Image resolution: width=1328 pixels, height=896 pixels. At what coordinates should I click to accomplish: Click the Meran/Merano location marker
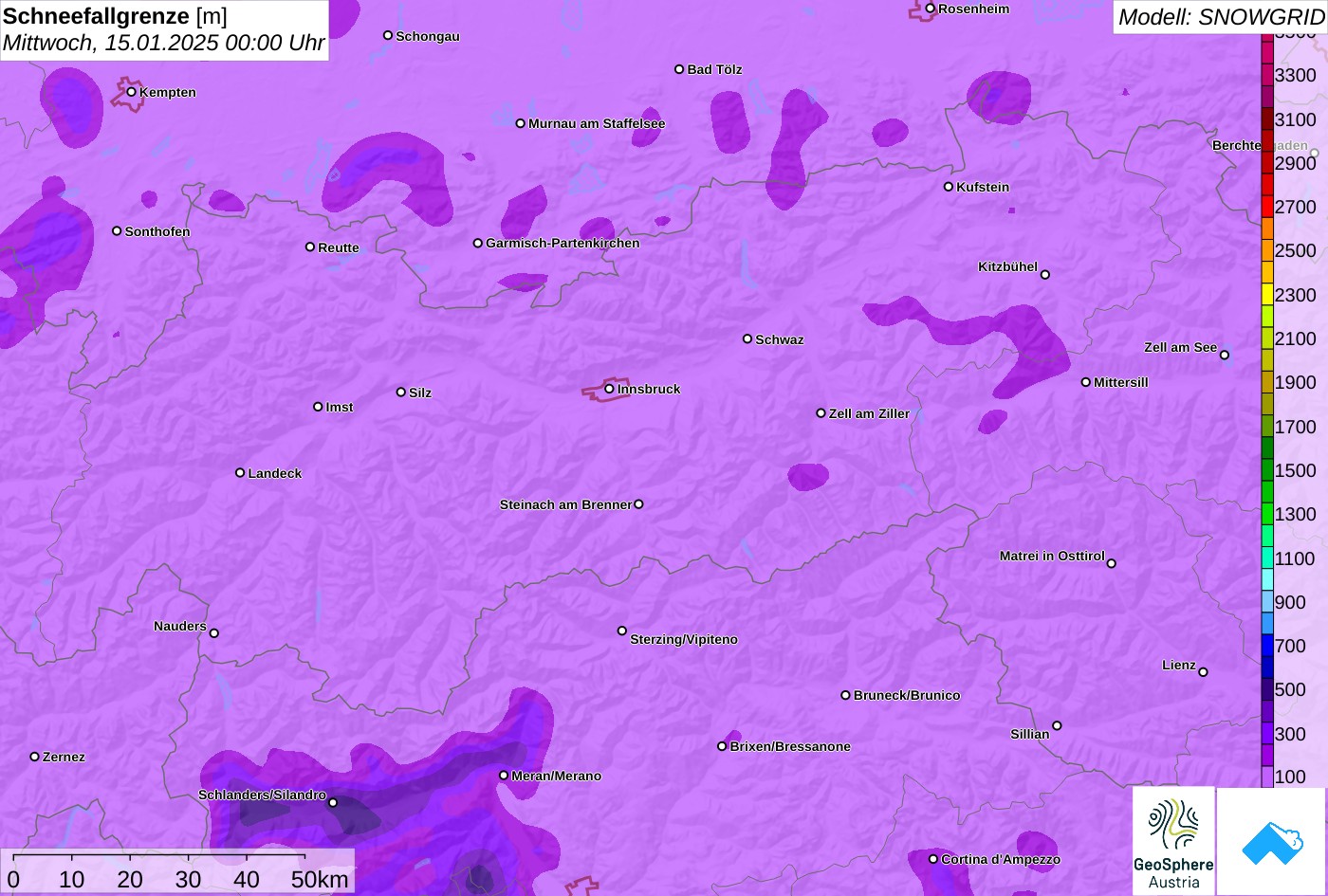[x=504, y=776]
